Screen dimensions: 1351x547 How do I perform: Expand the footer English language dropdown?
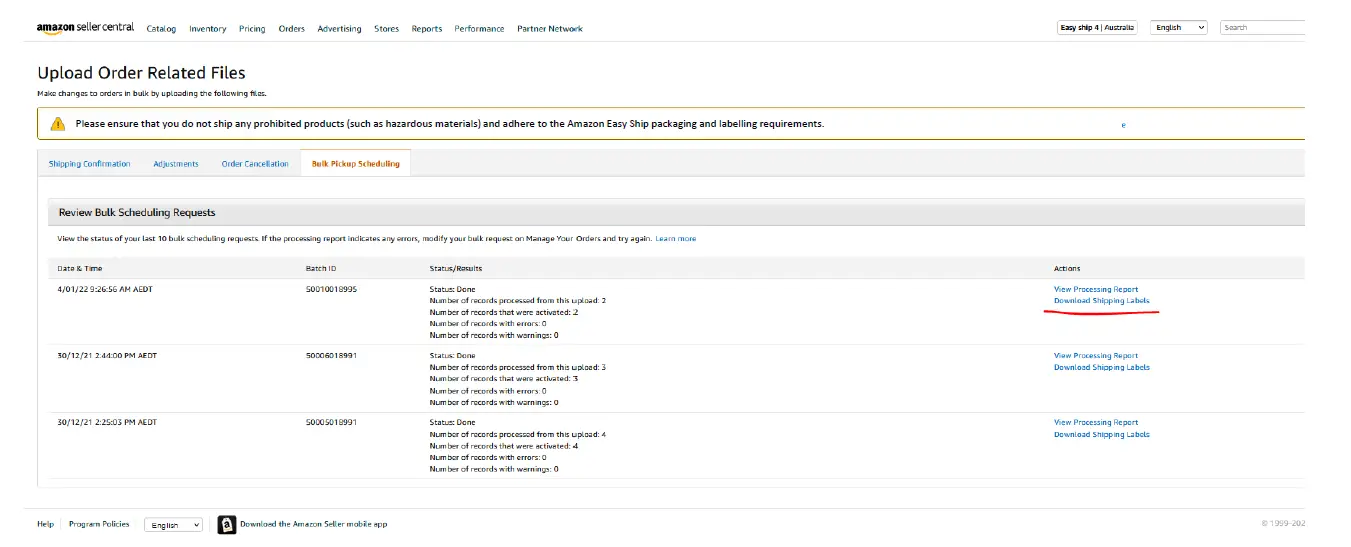click(x=173, y=525)
